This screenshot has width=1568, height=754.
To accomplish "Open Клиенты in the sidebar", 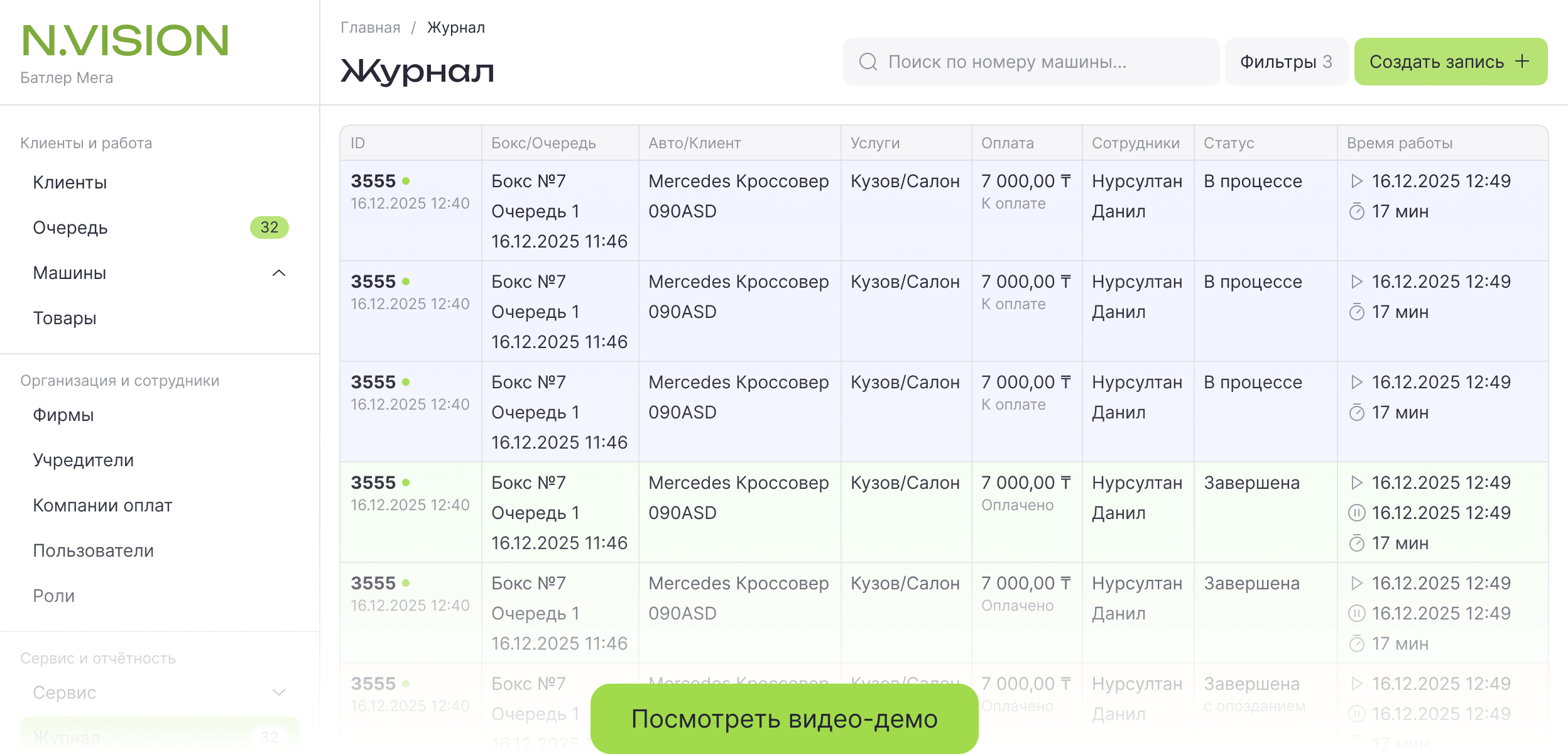I will [70, 183].
